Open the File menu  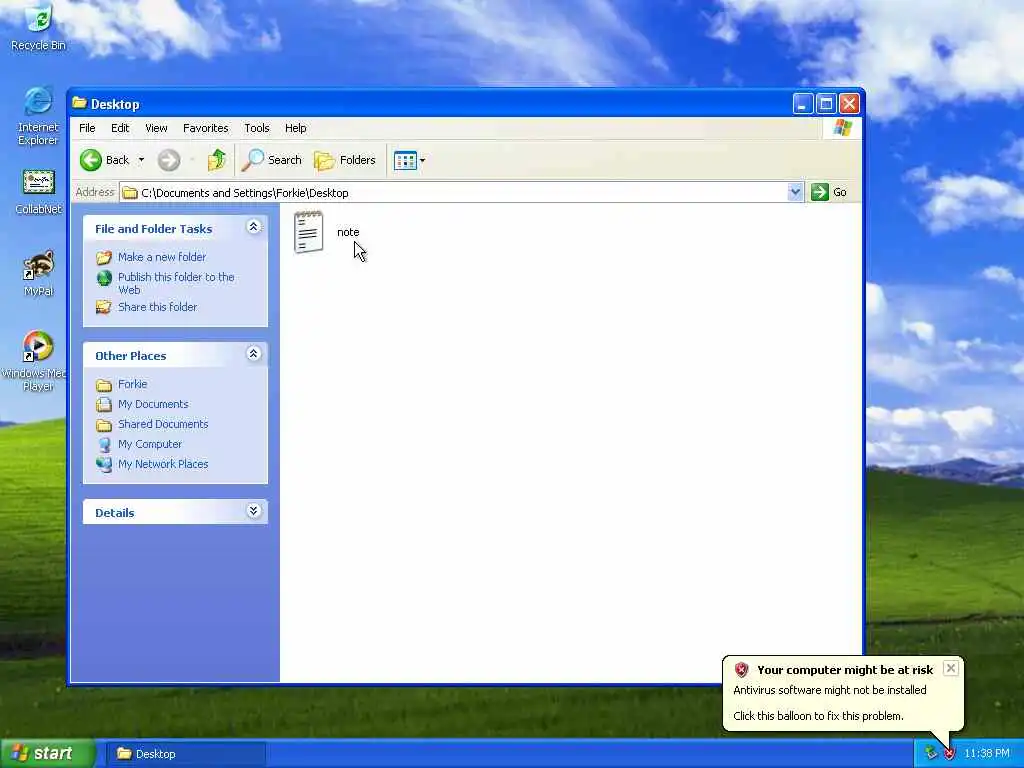(87, 128)
